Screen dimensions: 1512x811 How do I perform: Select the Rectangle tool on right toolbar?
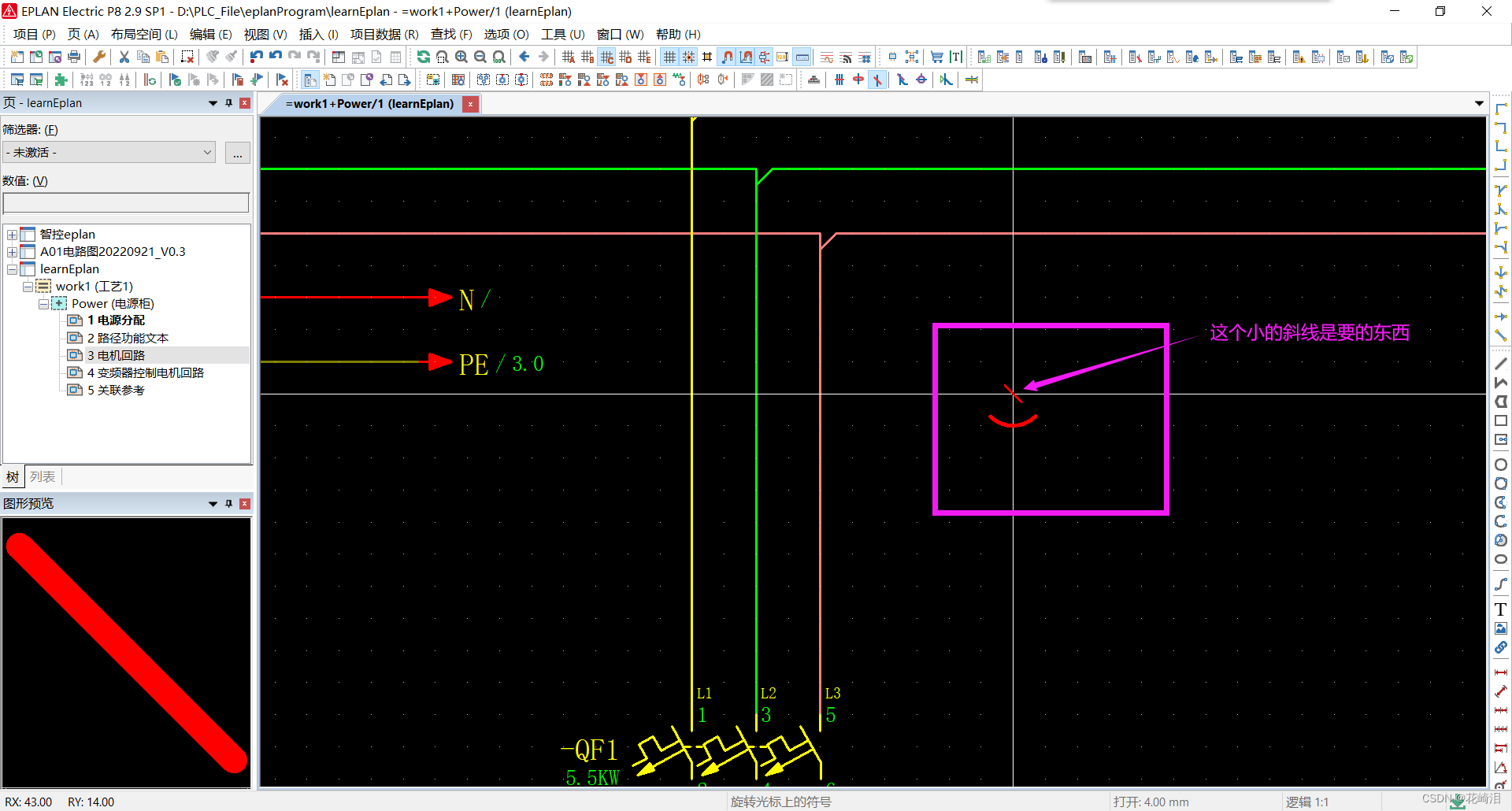click(x=1501, y=420)
